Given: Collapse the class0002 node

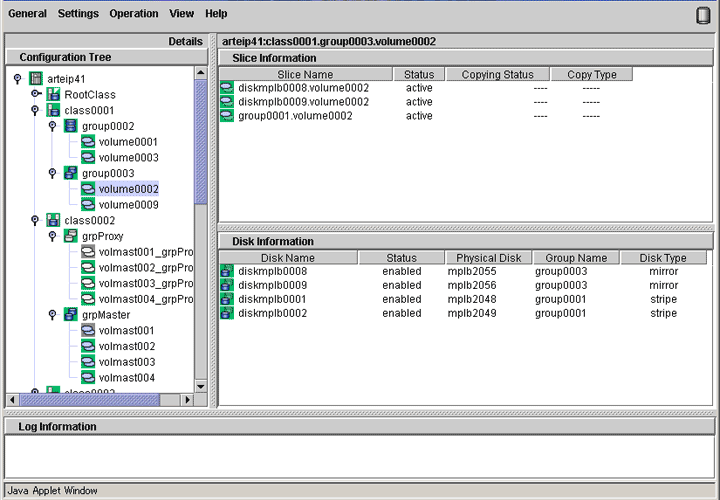Looking at the screenshot, I should click(x=35, y=220).
